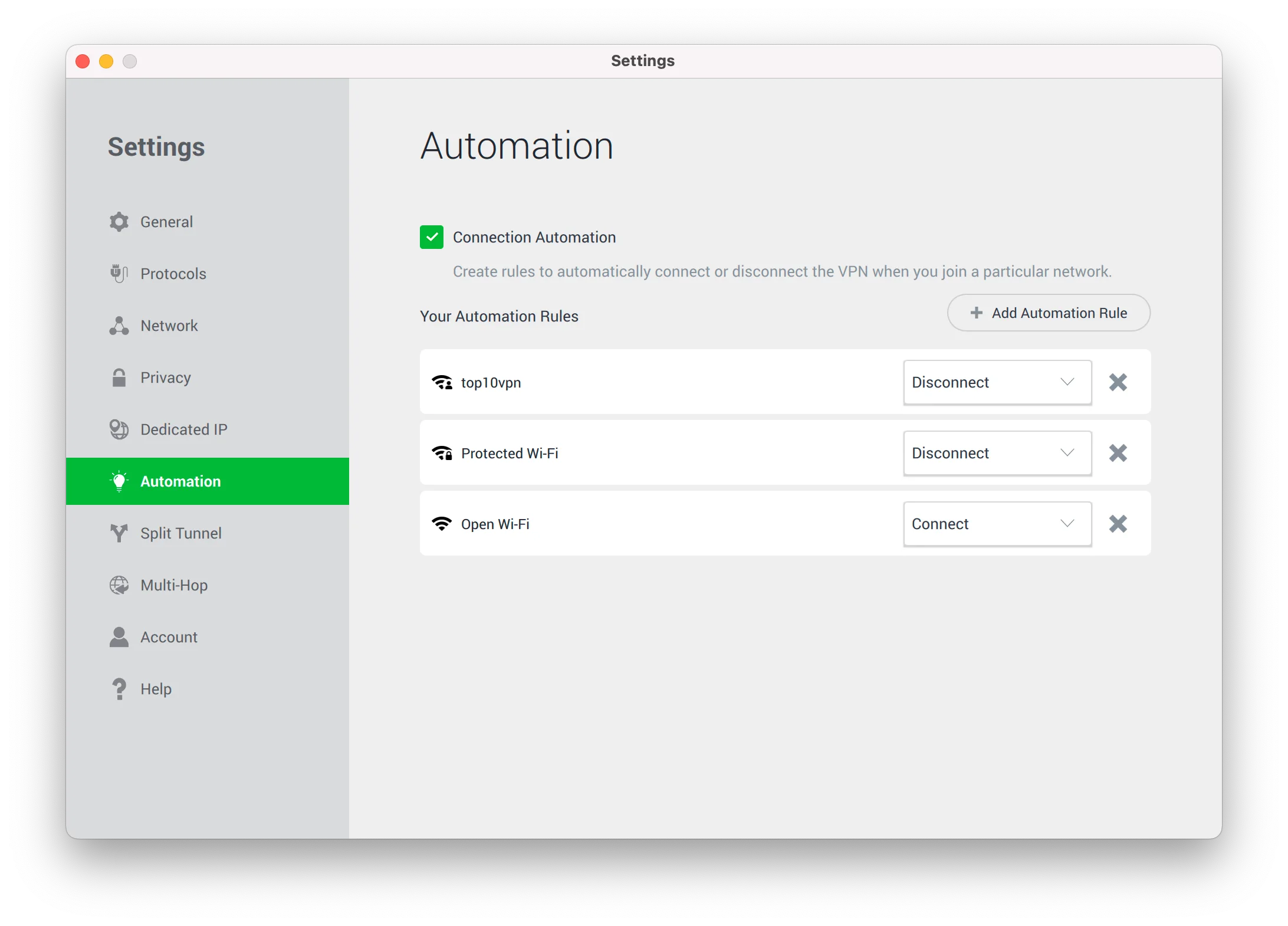Select the Automation sidebar item
This screenshot has width=1288, height=926.
pos(180,481)
